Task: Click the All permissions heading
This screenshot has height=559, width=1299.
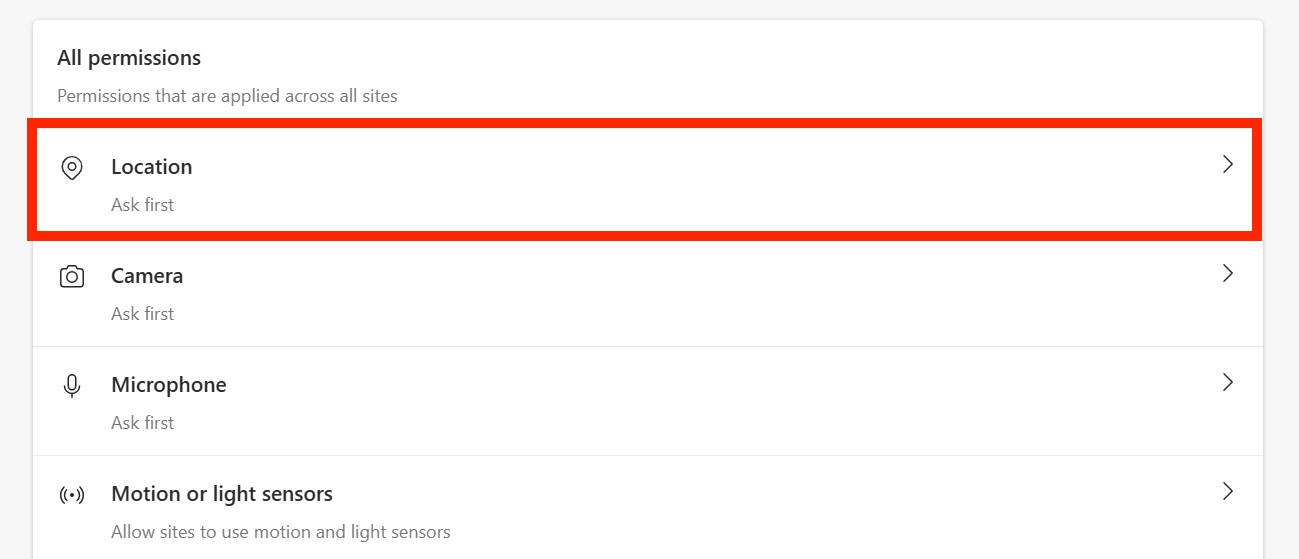Action: click(x=129, y=58)
